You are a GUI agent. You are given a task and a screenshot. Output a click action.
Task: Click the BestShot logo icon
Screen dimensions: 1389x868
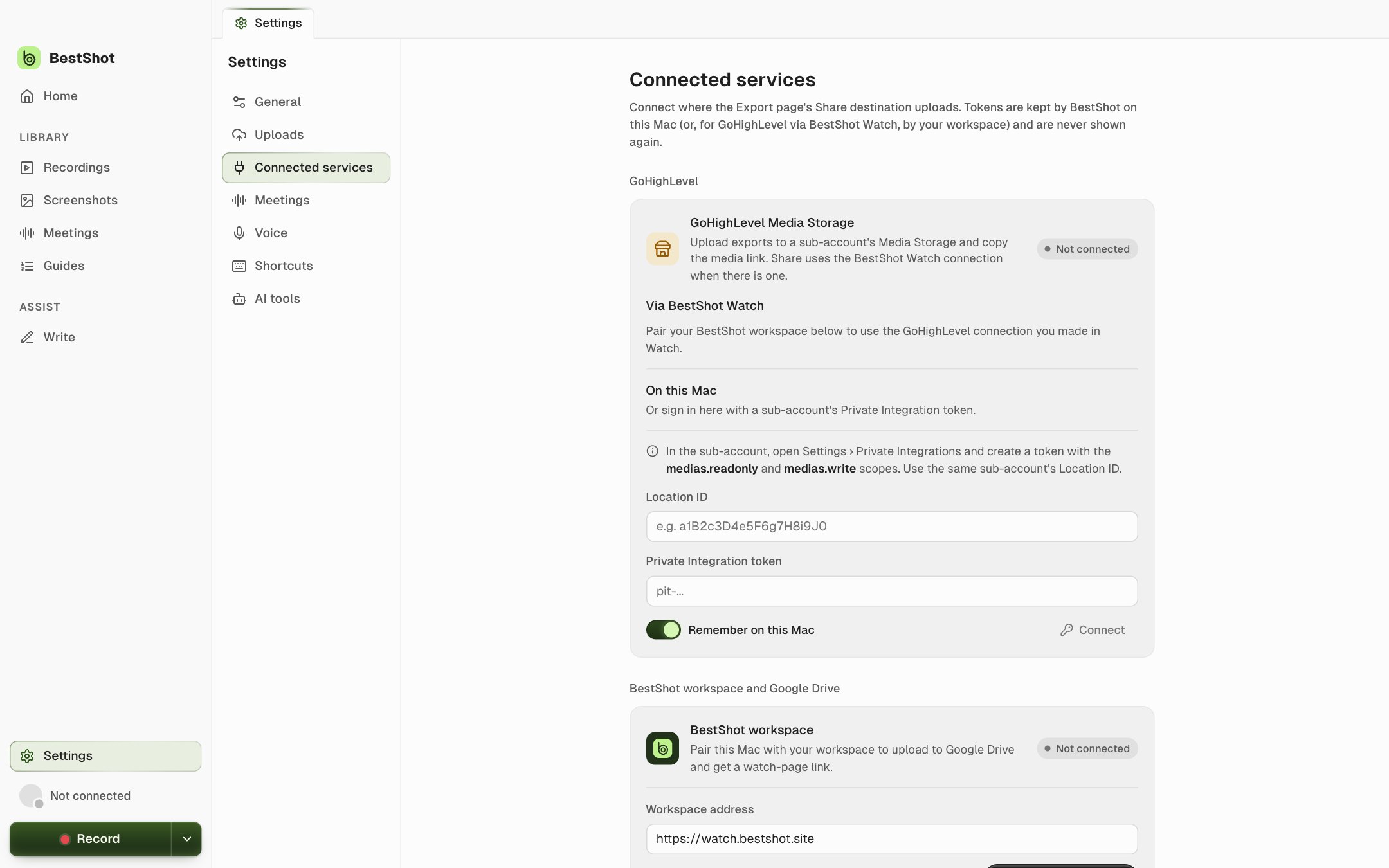point(29,58)
